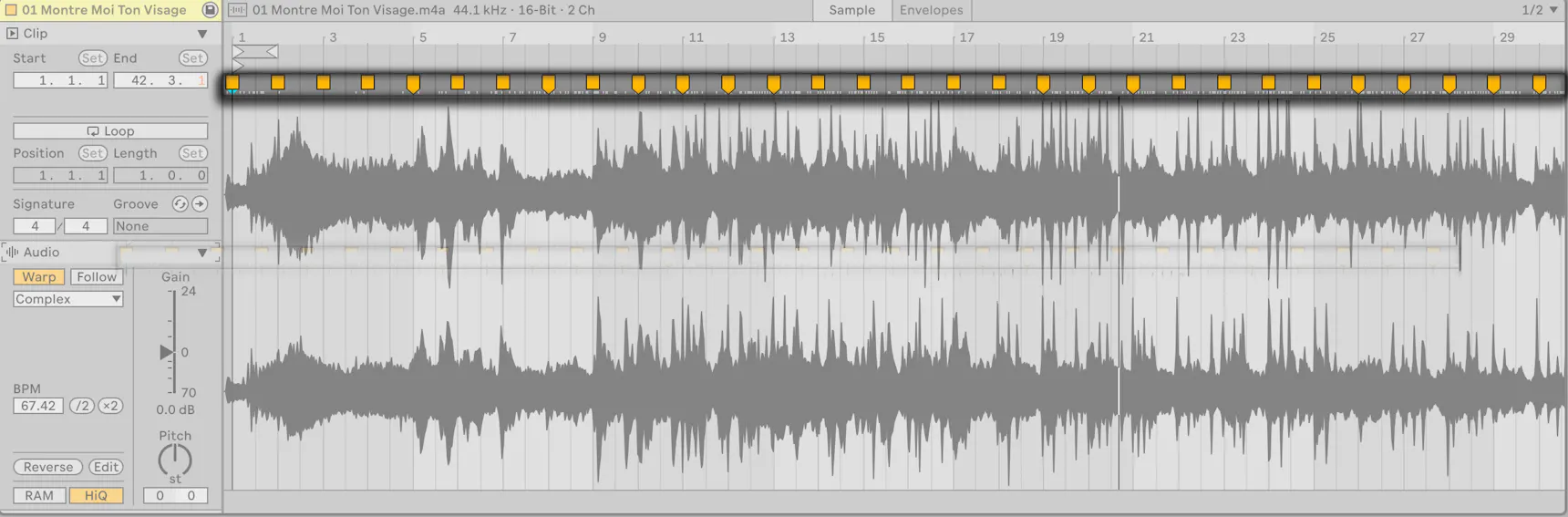
Task: Click the 0.0 dB gain value
Action: tap(175, 409)
